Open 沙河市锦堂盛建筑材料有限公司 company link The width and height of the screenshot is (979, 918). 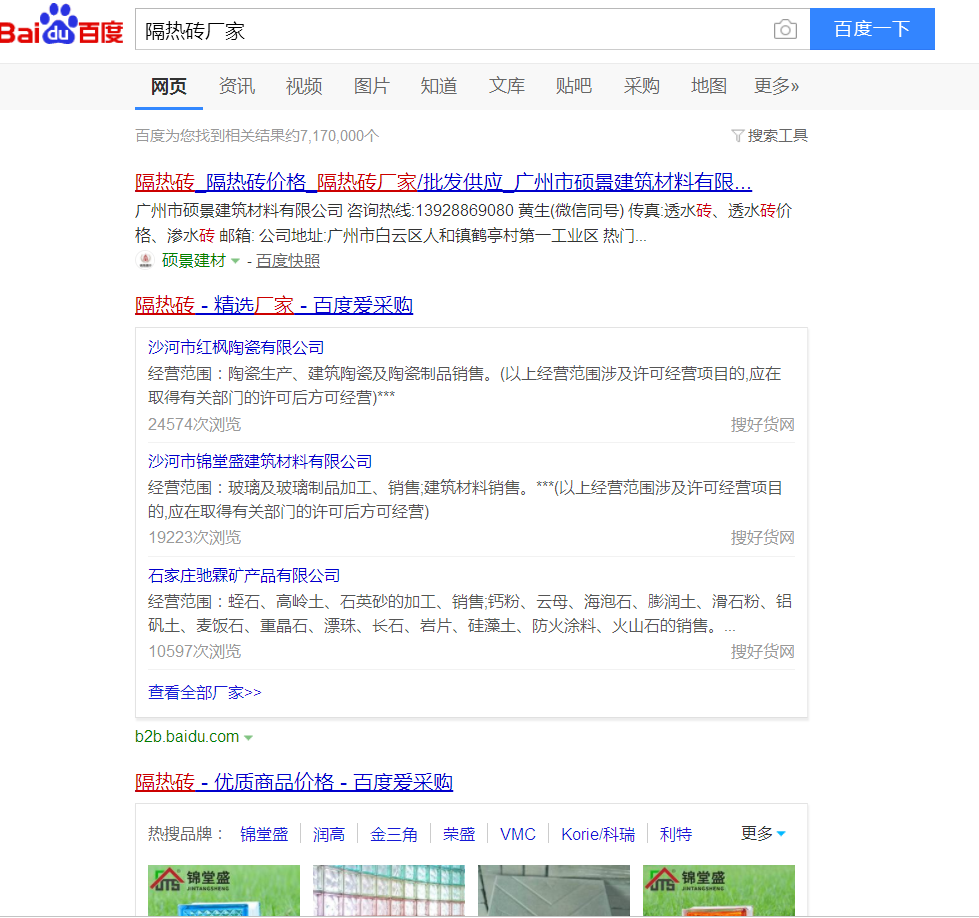[260, 461]
